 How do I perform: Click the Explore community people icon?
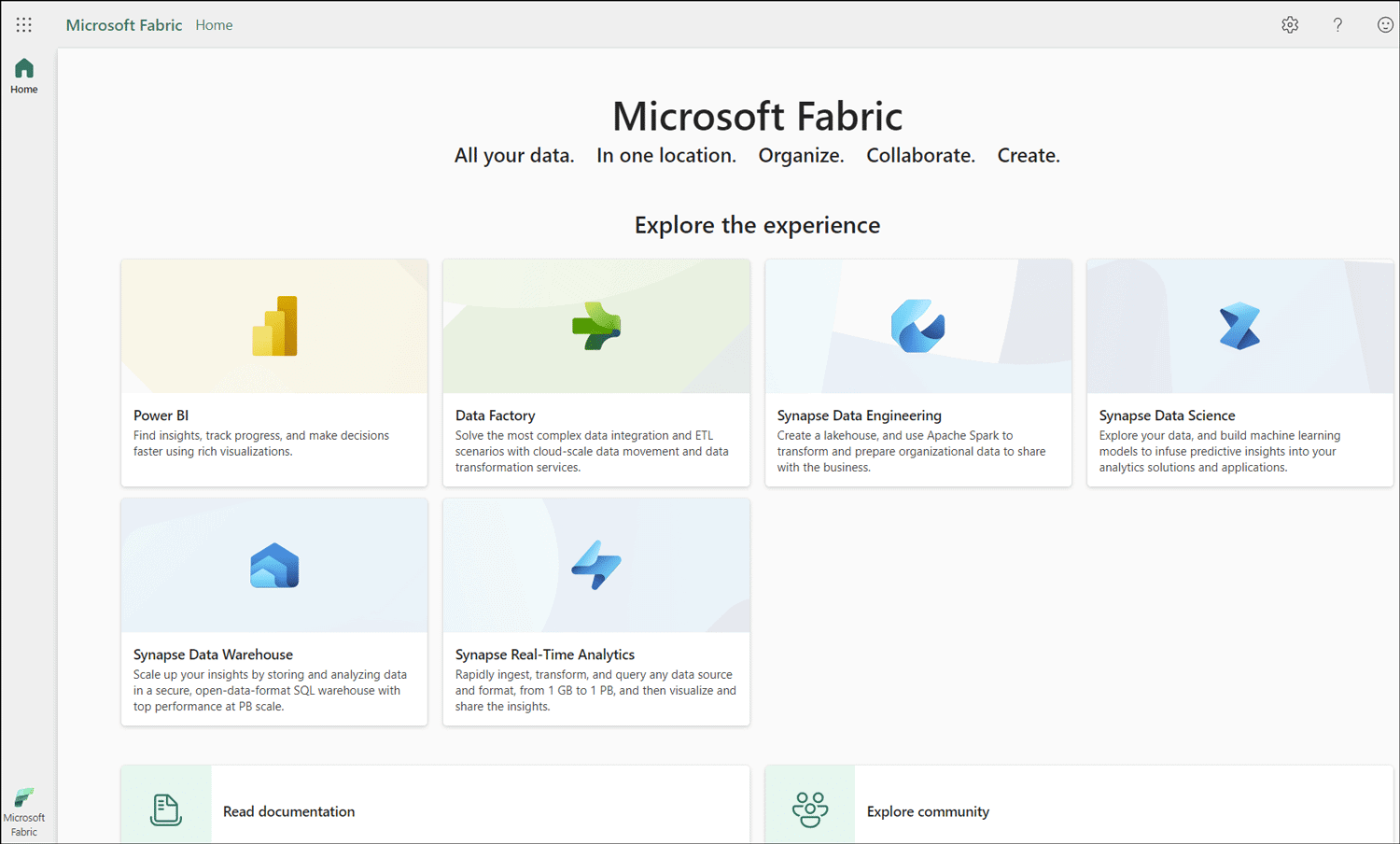pyautogui.click(x=810, y=809)
